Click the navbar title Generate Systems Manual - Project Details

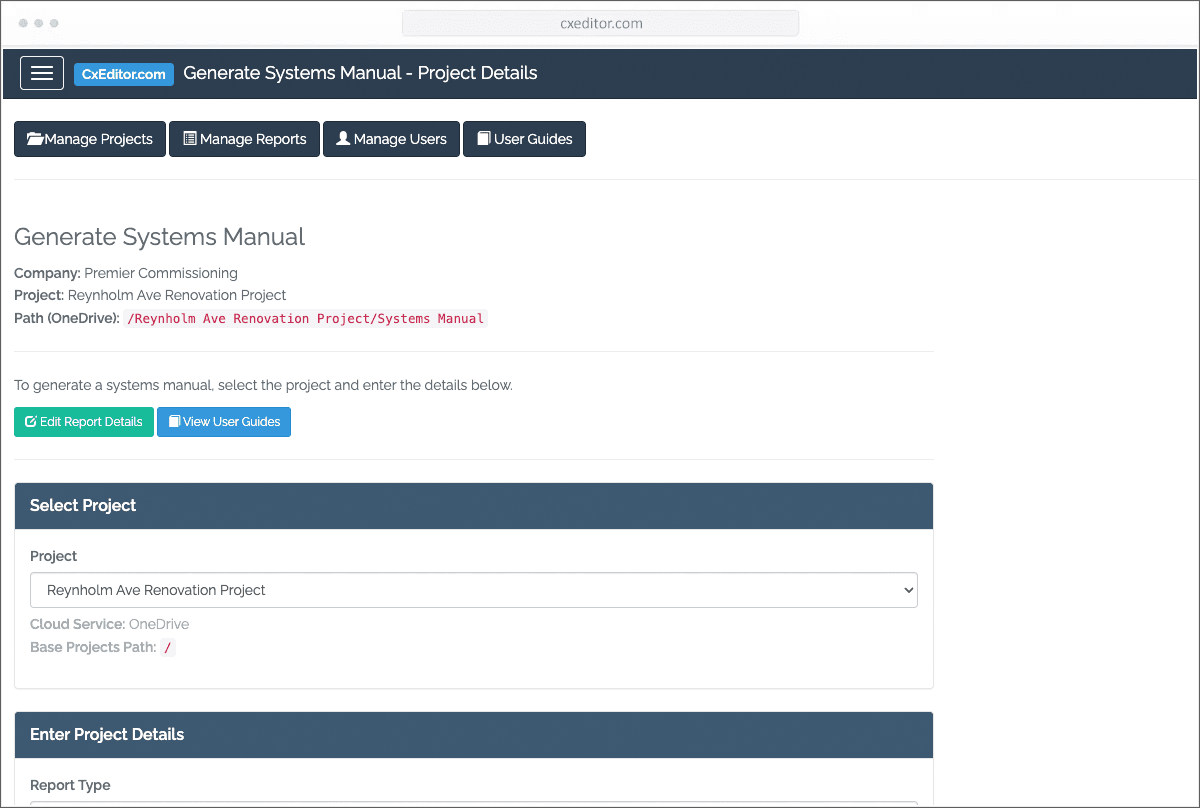[x=360, y=73]
